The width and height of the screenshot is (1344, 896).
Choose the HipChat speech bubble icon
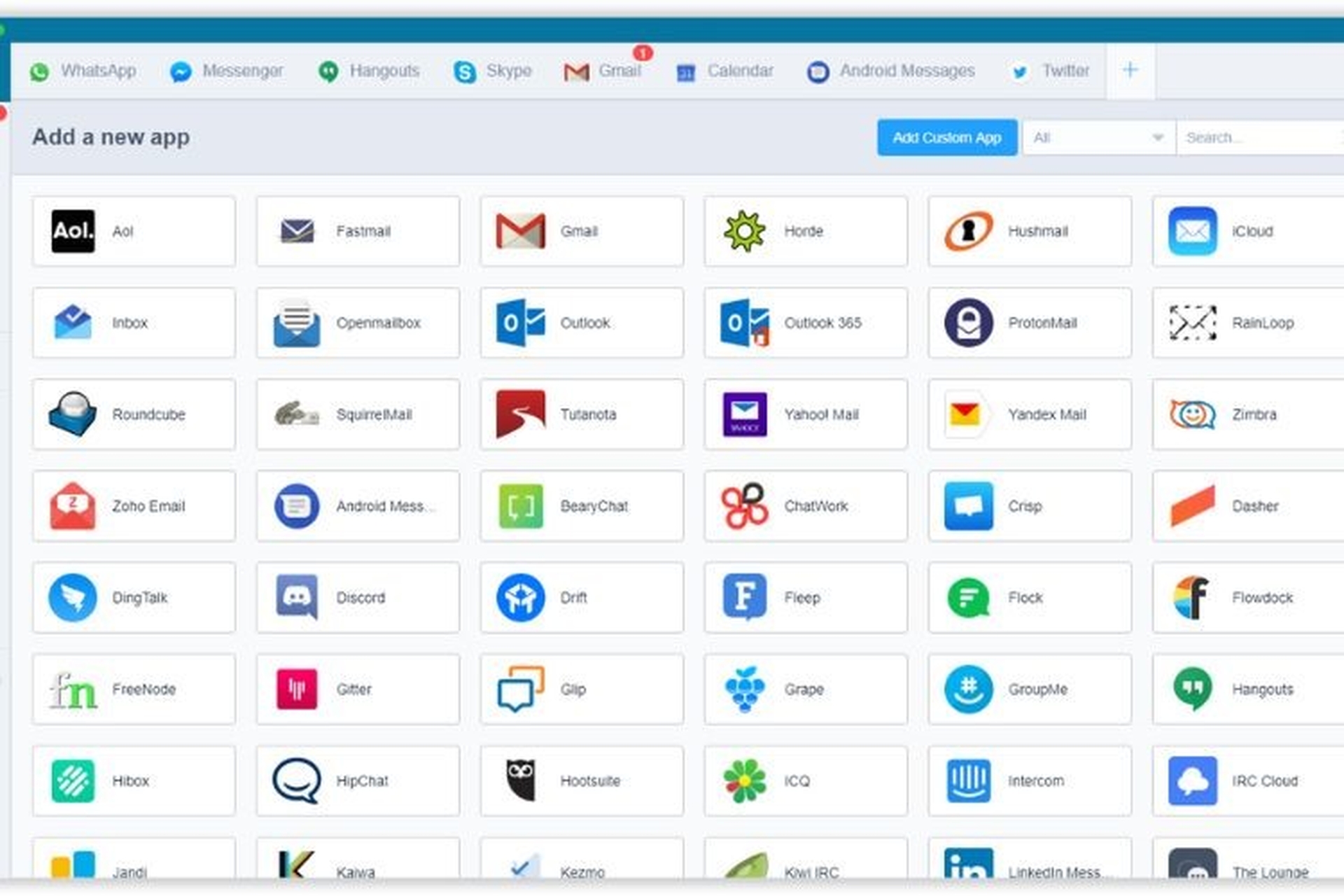(x=297, y=780)
